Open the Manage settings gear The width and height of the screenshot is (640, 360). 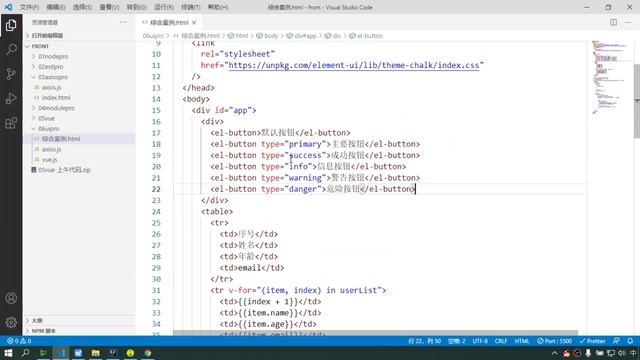(x=11, y=322)
